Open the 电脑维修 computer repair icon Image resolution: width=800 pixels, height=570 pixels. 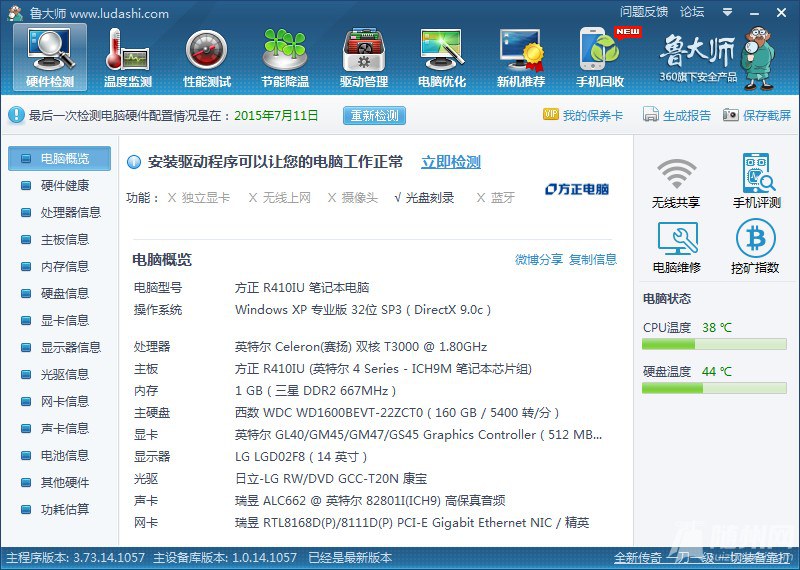coord(677,247)
